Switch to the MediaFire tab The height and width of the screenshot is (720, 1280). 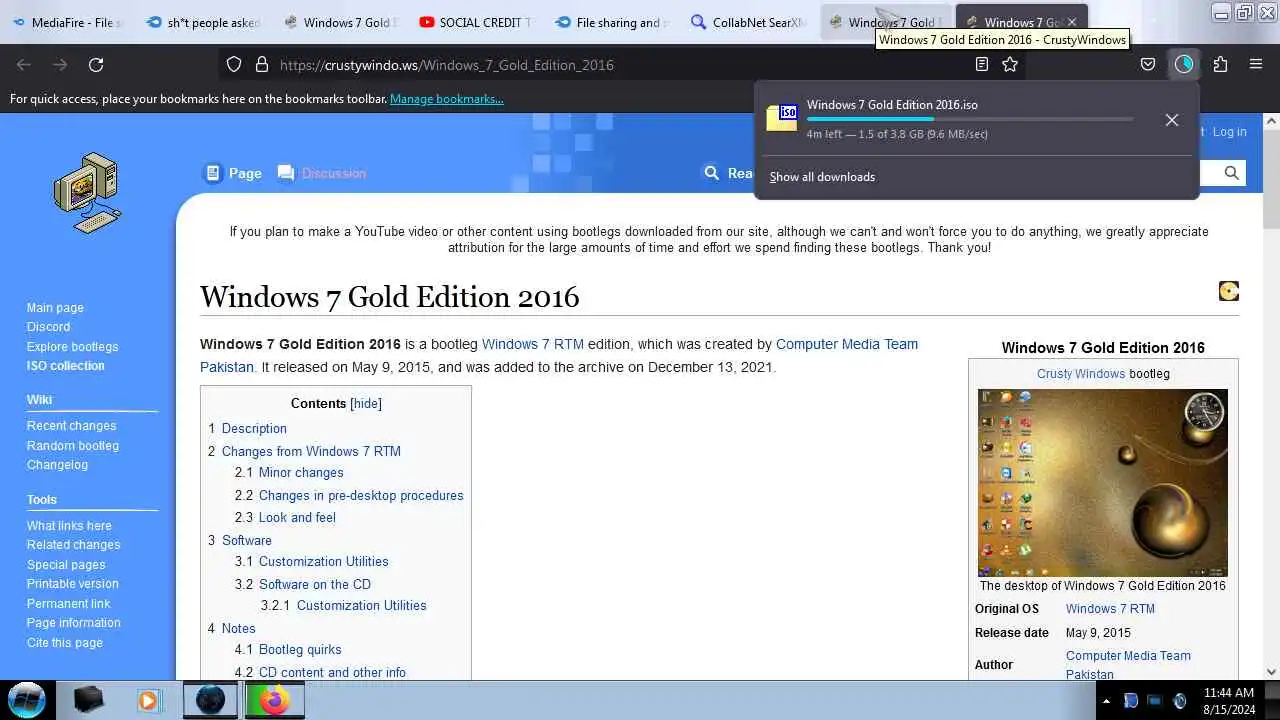tap(68, 22)
